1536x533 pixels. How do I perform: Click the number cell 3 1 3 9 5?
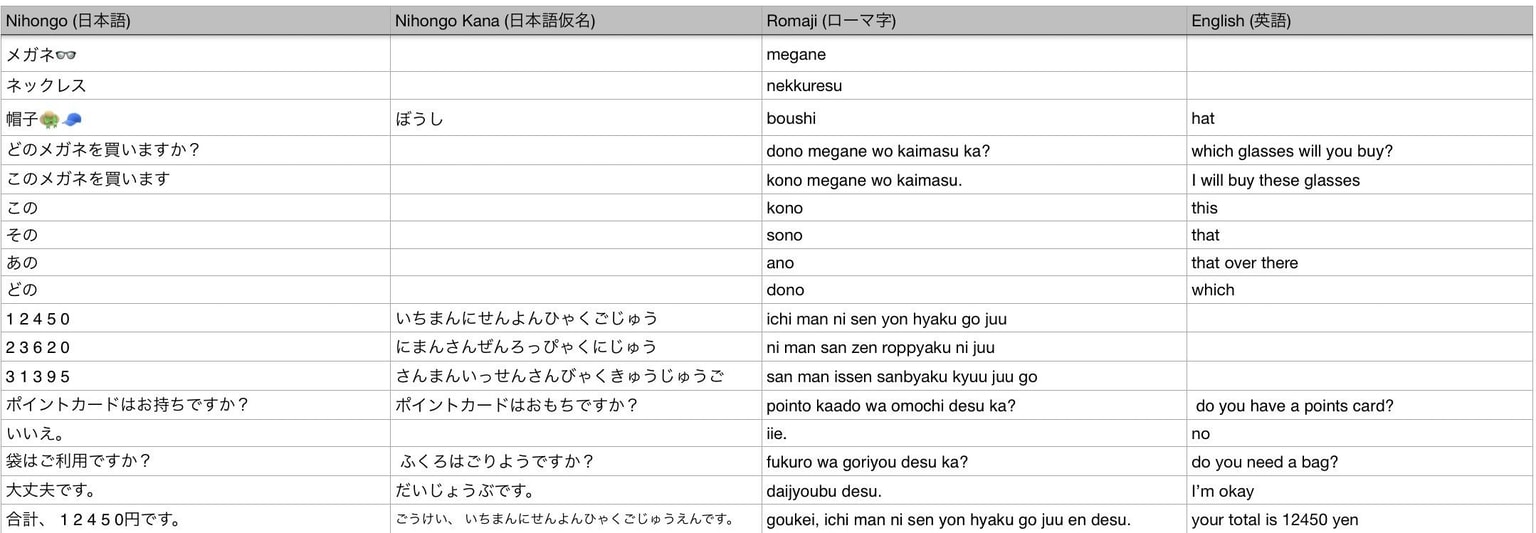(196, 376)
